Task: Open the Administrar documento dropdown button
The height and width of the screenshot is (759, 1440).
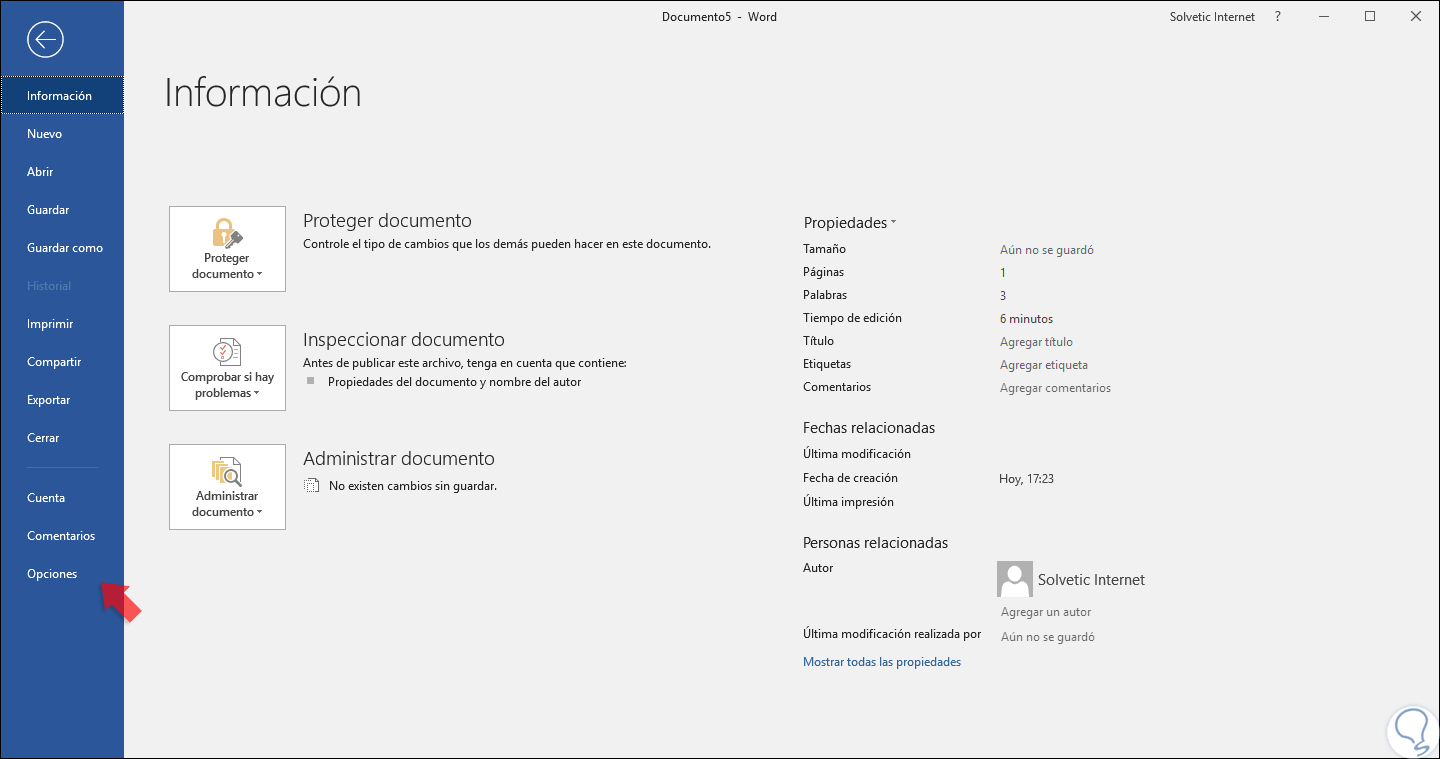Action: tap(227, 487)
